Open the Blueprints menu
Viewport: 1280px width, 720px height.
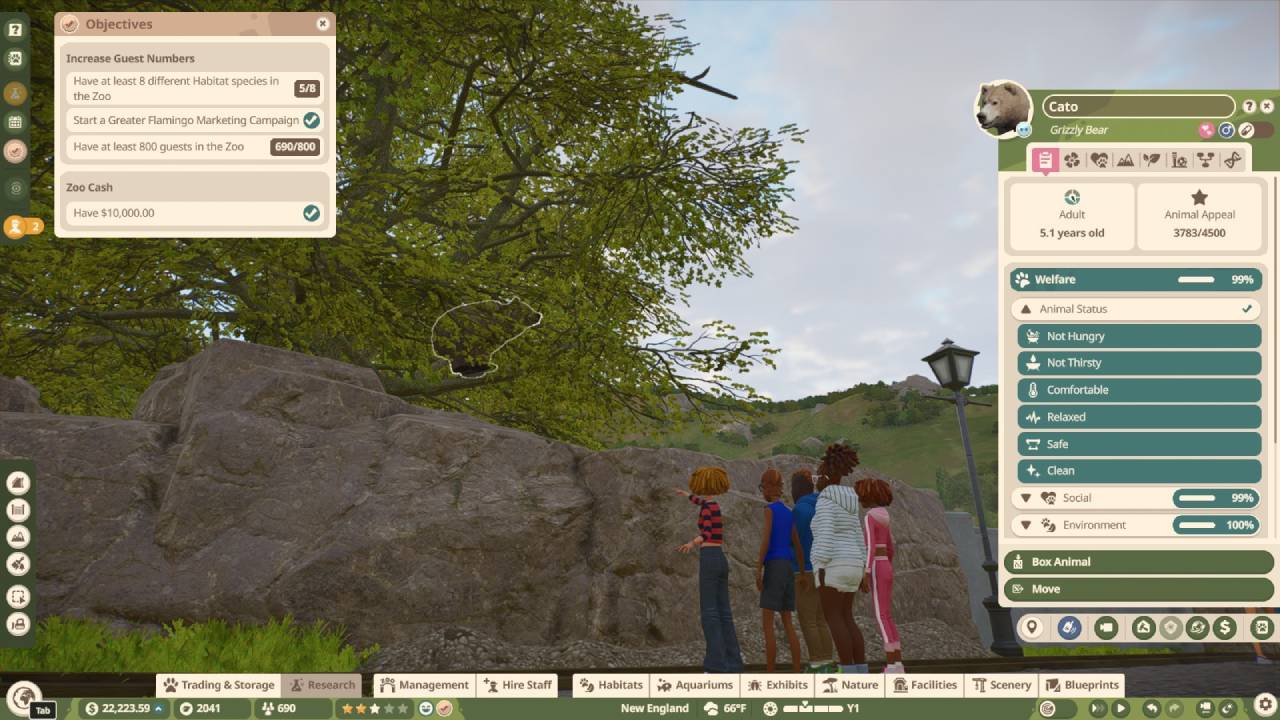(1081, 685)
